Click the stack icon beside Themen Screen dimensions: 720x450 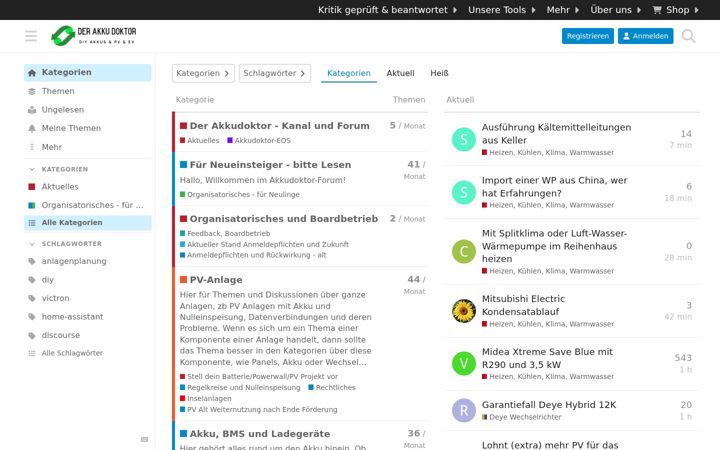pyautogui.click(x=32, y=91)
